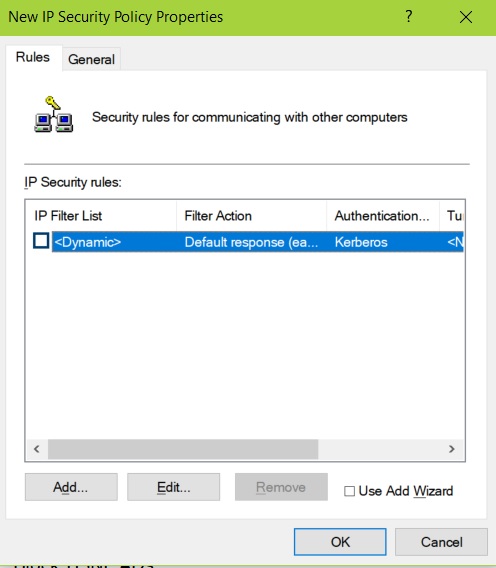The height and width of the screenshot is (568, 496).
Task: Confirm with the OK button
Action: pos(340,542)
